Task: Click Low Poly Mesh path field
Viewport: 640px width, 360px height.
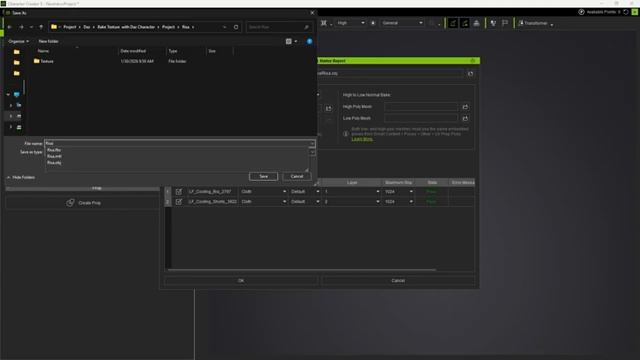Action: pos(421,118)
